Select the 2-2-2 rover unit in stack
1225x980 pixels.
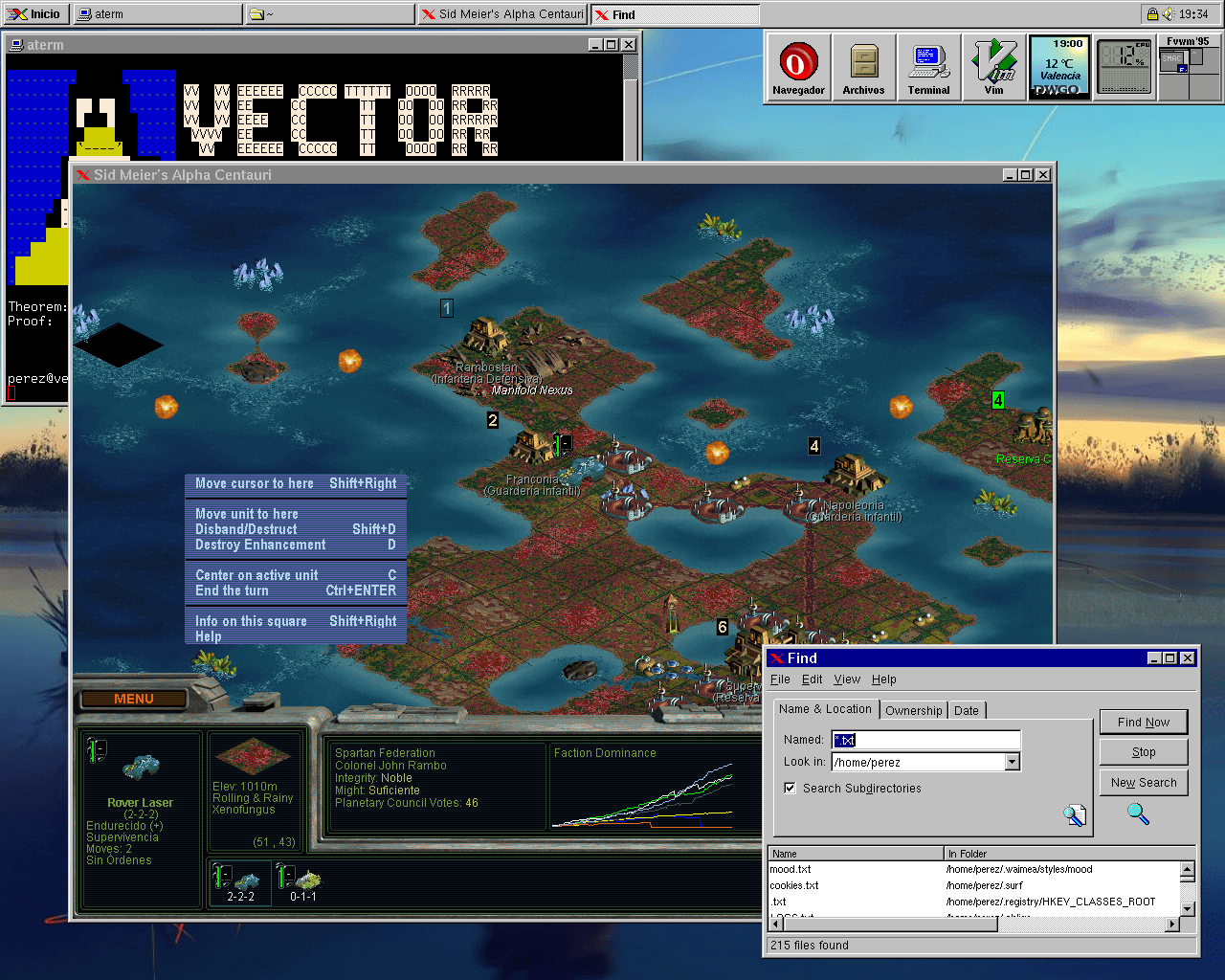[x=241, y=883]
